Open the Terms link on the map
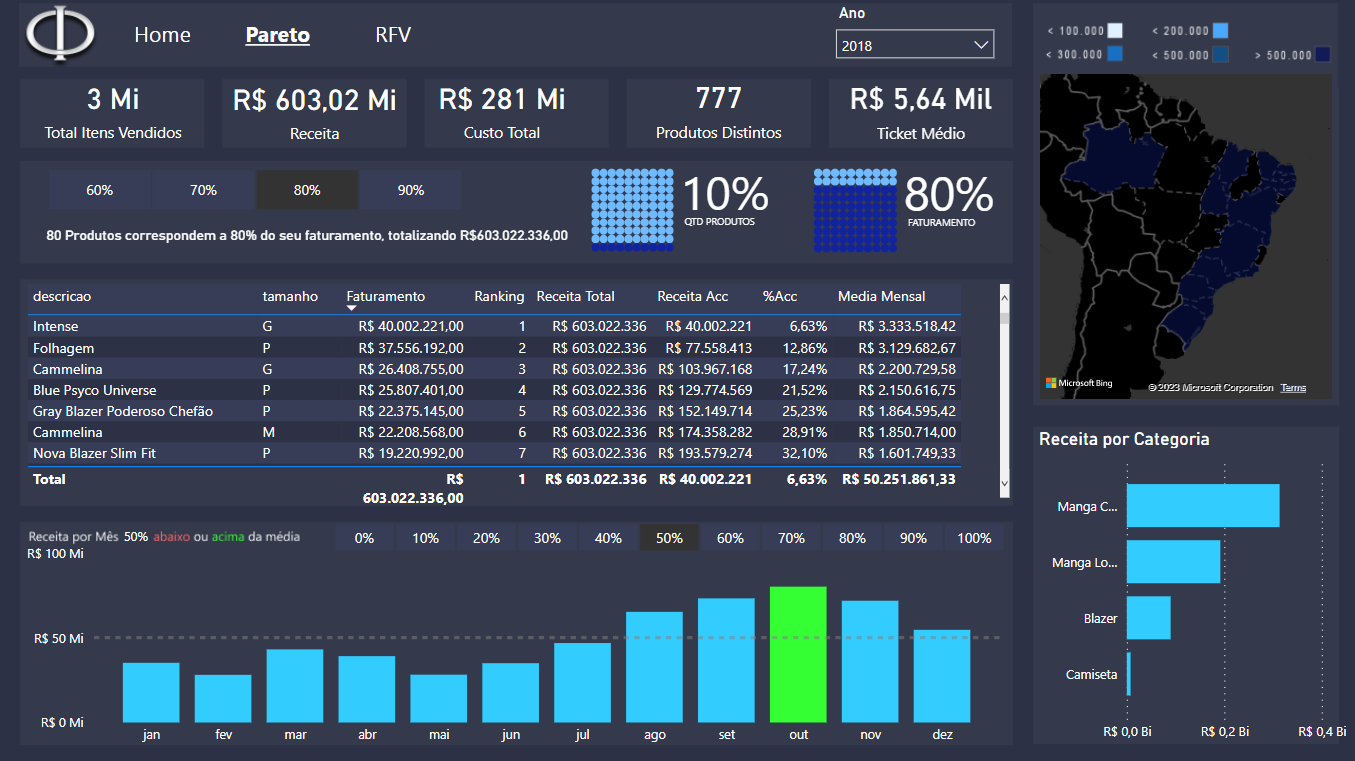1355x761 pixels. (x=1293, y=388)
